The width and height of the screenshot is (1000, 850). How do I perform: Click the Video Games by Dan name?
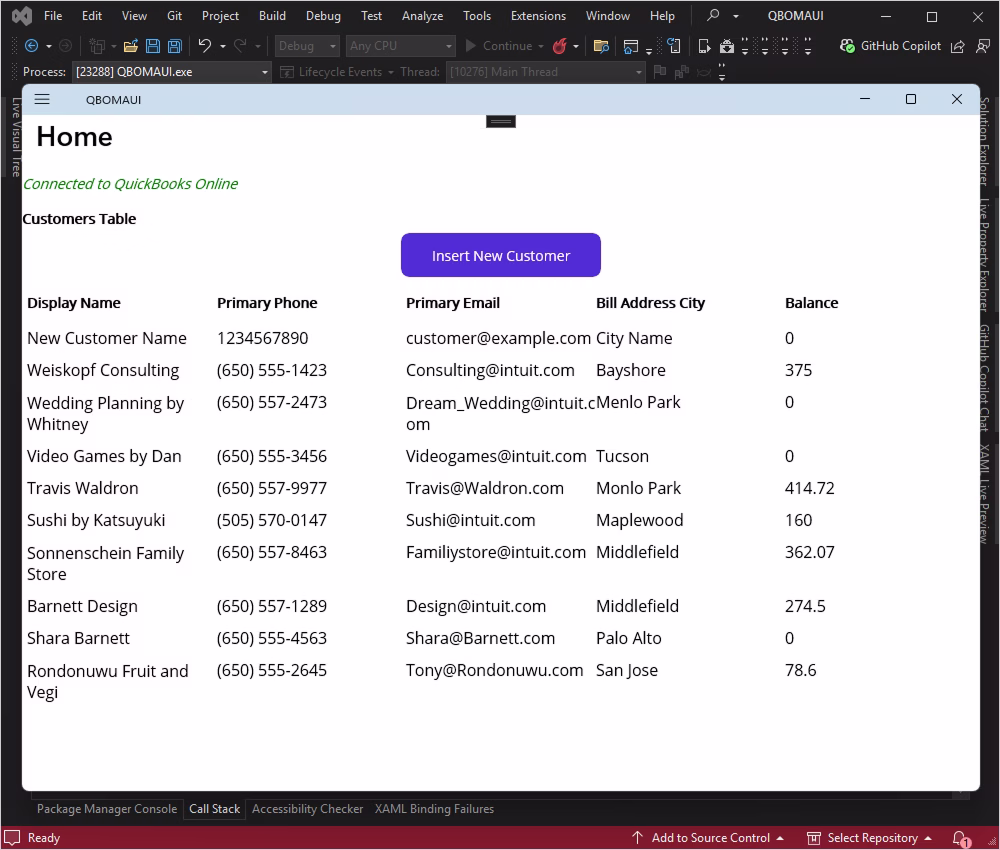pyautogui.click(x=104, y=456)
